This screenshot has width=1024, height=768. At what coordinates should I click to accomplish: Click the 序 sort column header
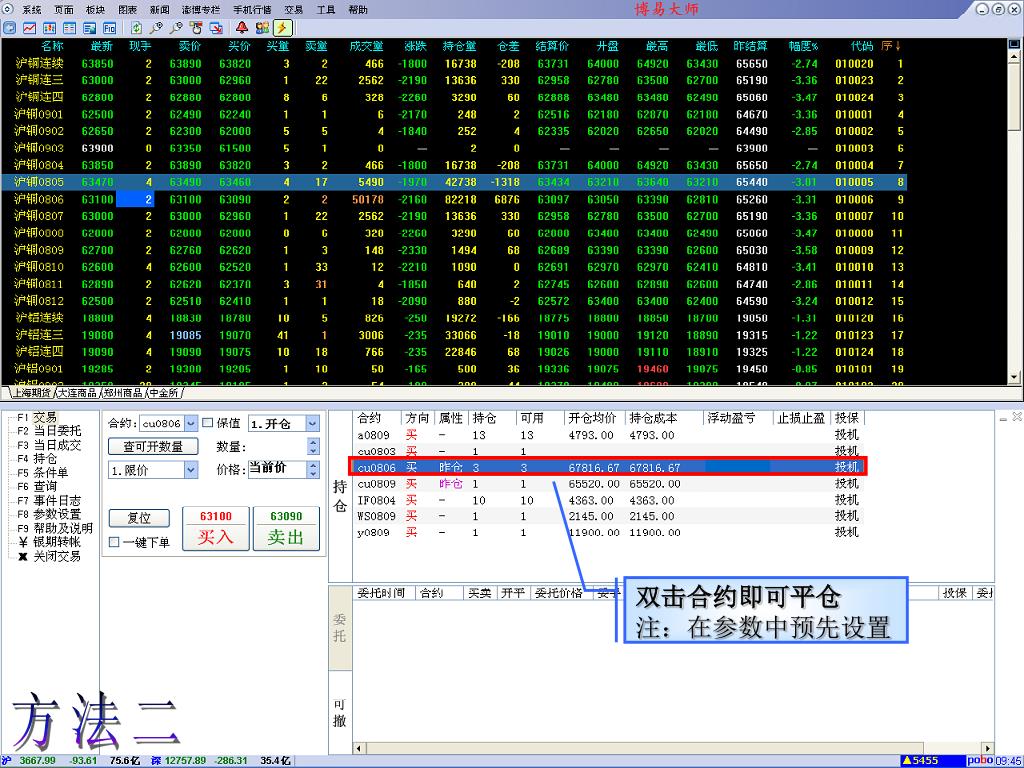point(891,46)
